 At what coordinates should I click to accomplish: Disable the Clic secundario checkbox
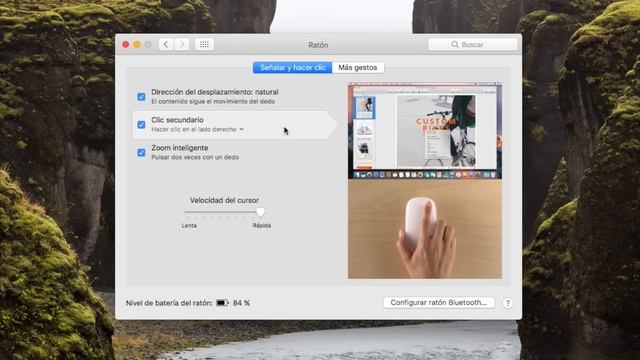pos(141,124)
